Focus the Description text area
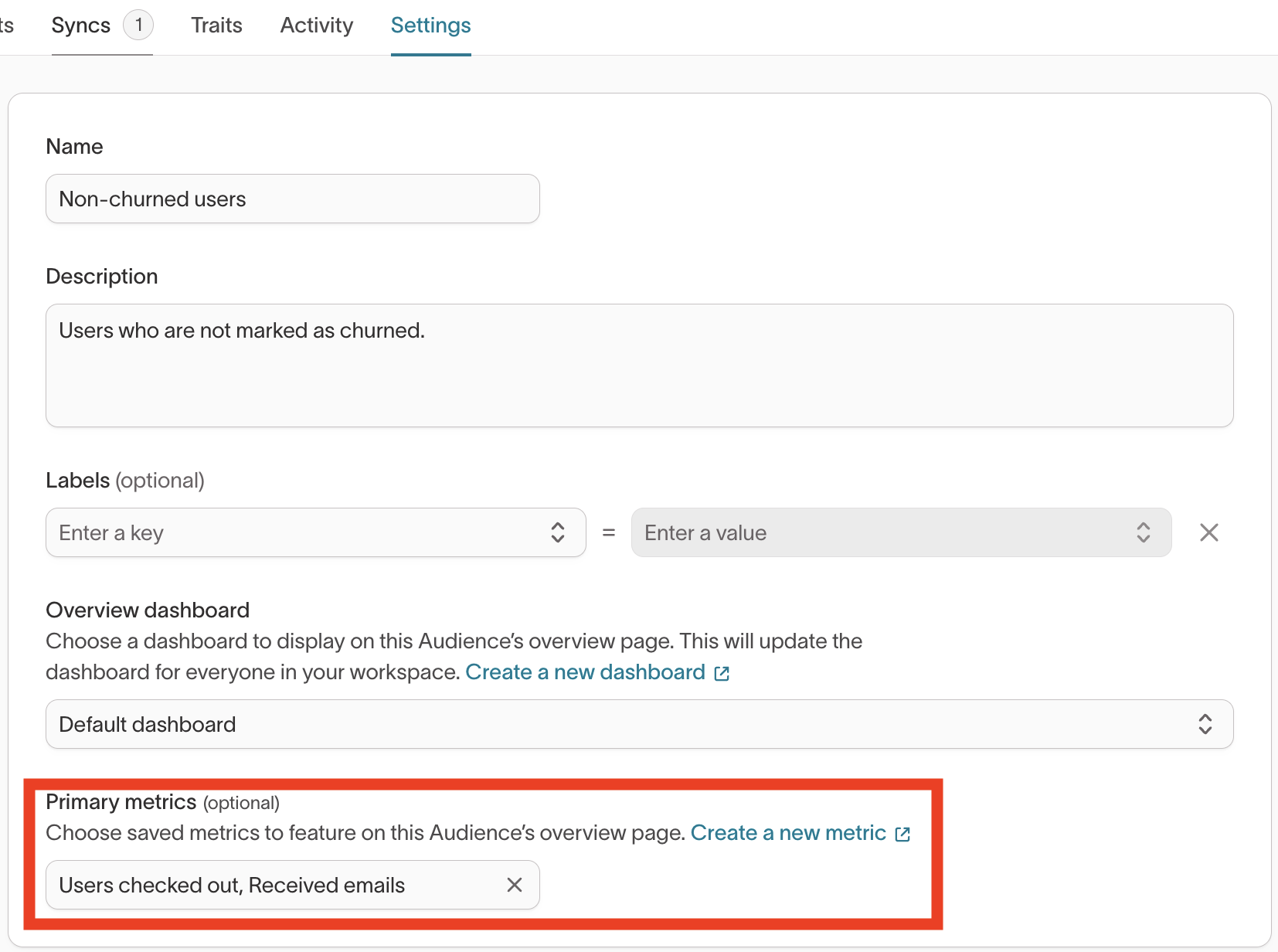Screen dimensions: 1278x952 639,365
